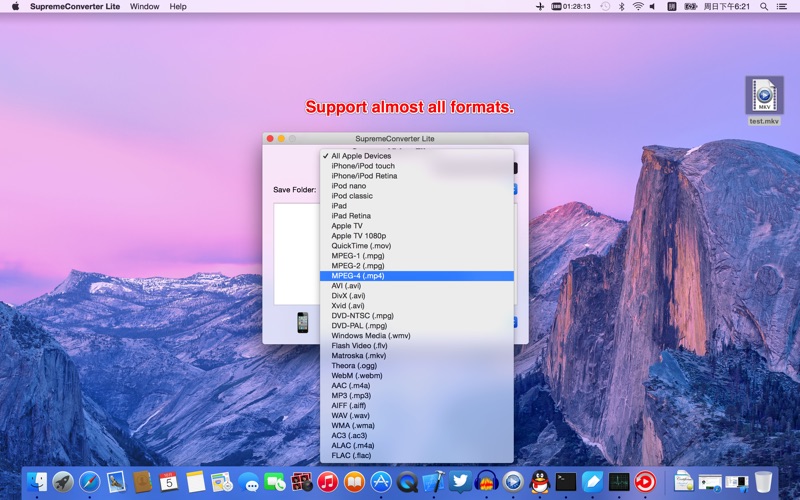Open Launchpad rocket icon in dock
Viewport: 800px width, 500px height.
coord(63,482)
